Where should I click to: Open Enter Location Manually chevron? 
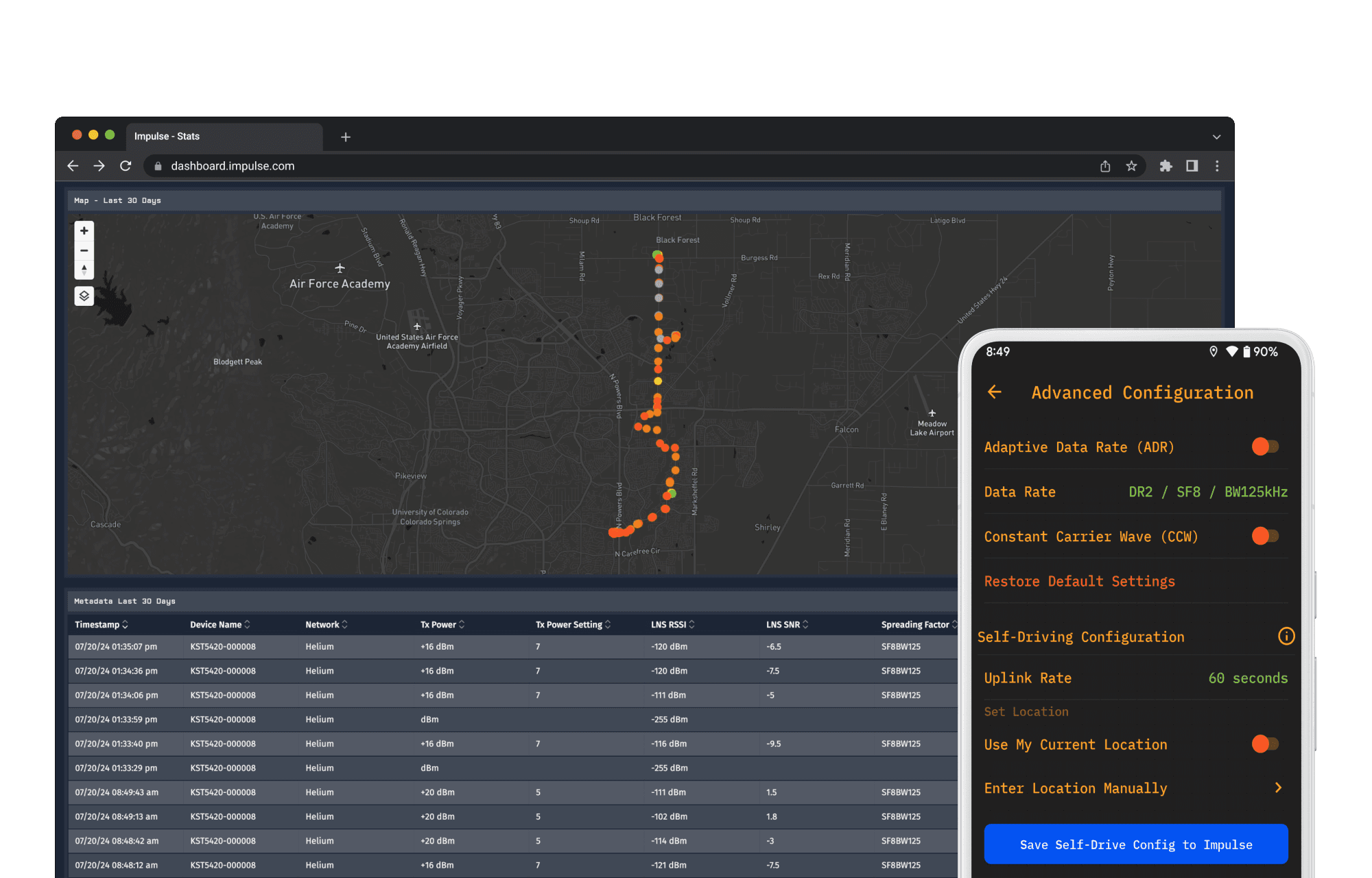click(x=1278, y=787)
